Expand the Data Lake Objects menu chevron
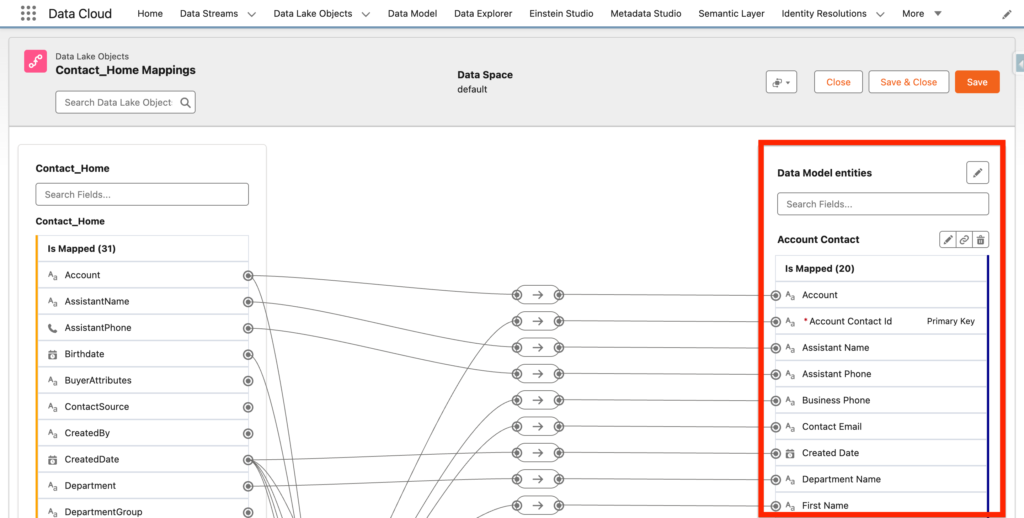The width and height of the screenshot is (1024, 518). [365, 15]
